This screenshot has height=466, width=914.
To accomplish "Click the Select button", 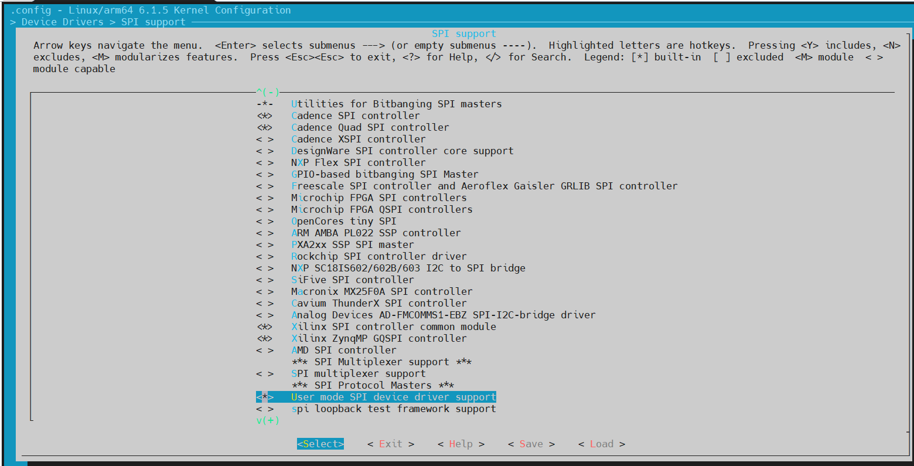I will [320, 444].
